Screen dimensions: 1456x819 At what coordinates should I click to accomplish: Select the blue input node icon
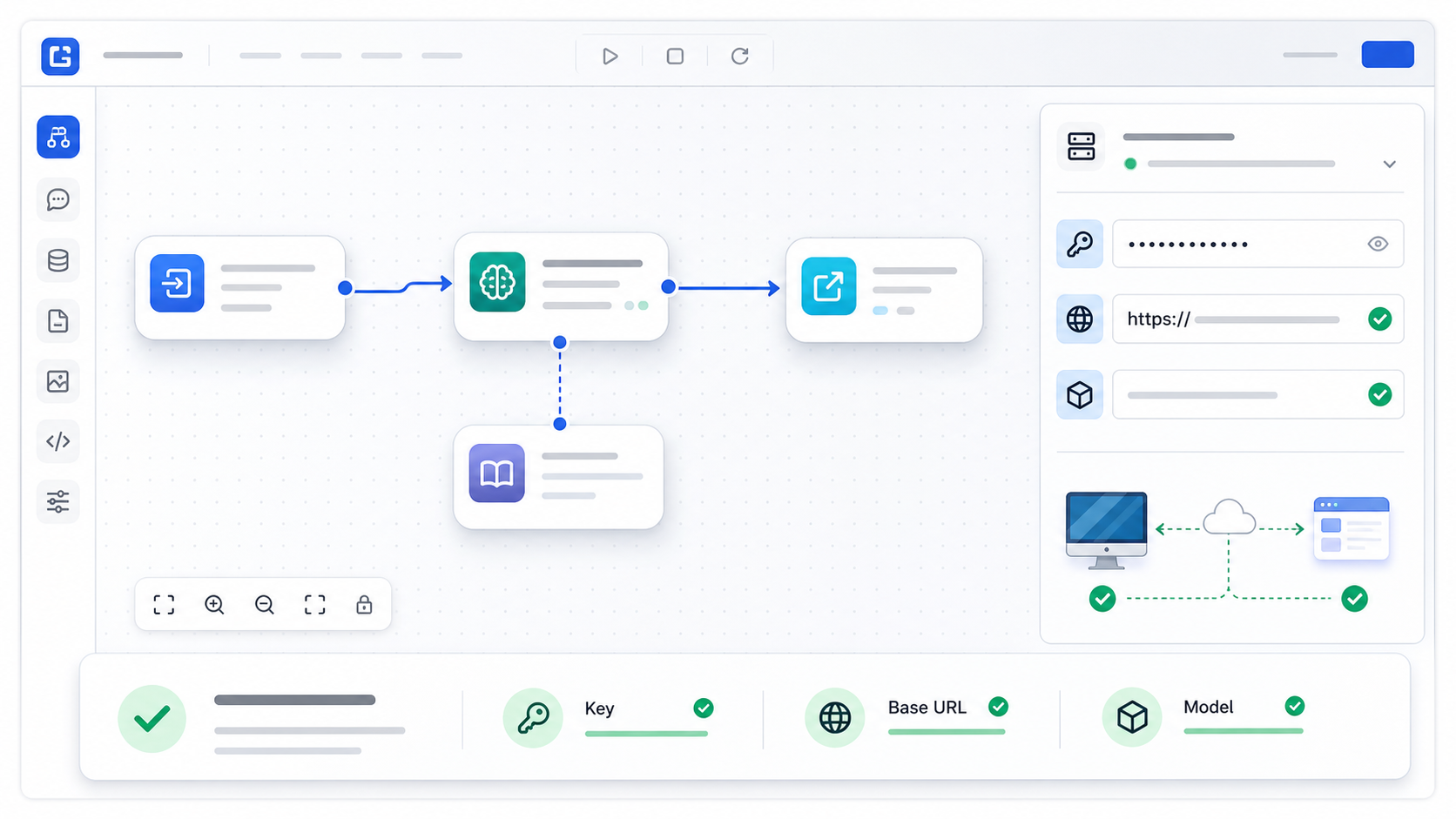pyautogui.click(x=177, y=283)
